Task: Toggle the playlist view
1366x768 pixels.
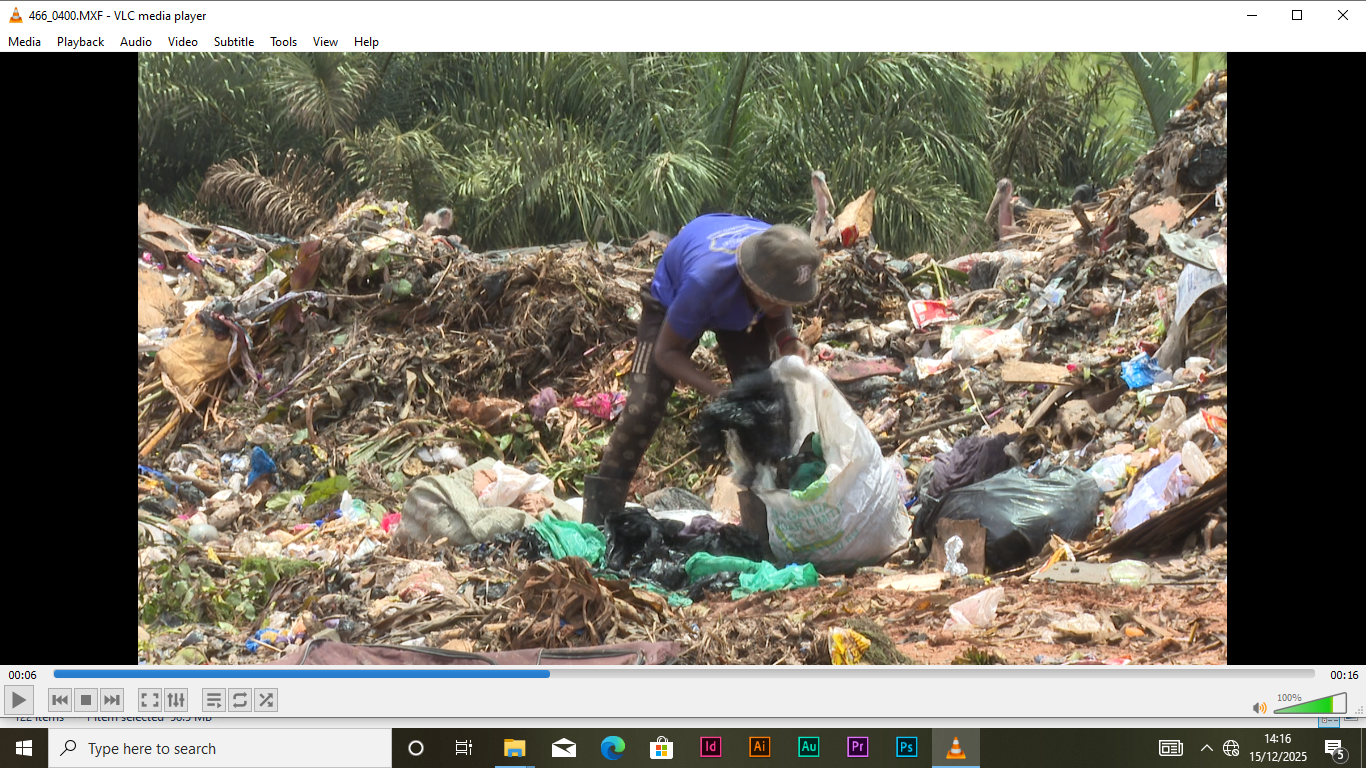Action: coord(213,700)
